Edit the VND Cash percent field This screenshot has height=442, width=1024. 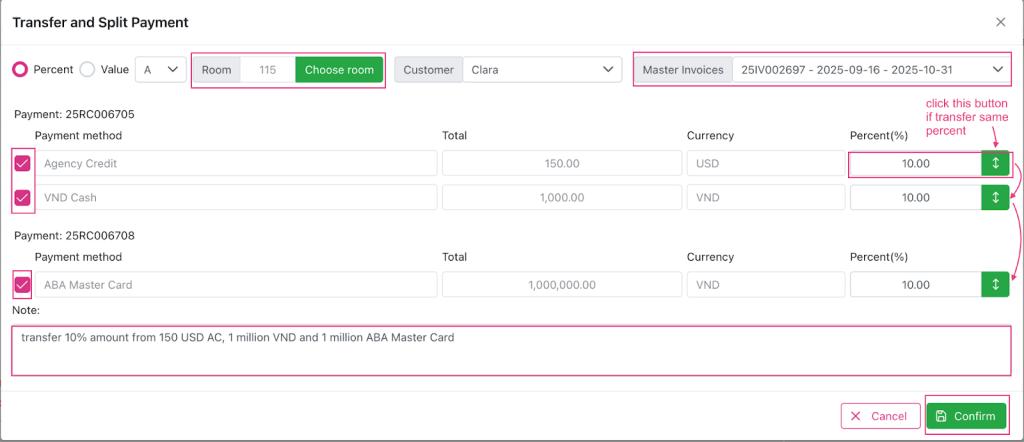tap(914, 197)
